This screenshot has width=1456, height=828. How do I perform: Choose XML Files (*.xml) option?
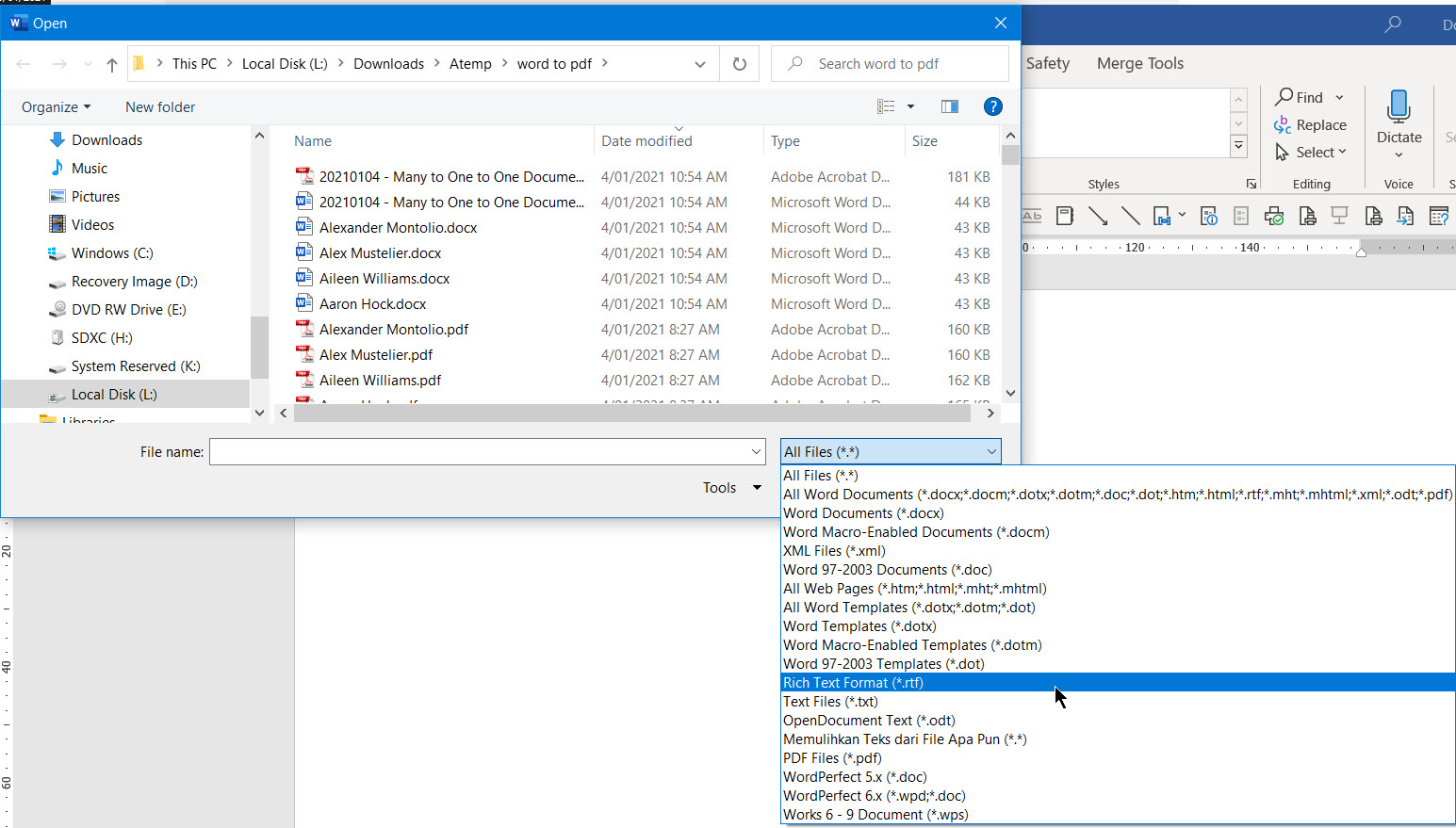coord(1118,551)
